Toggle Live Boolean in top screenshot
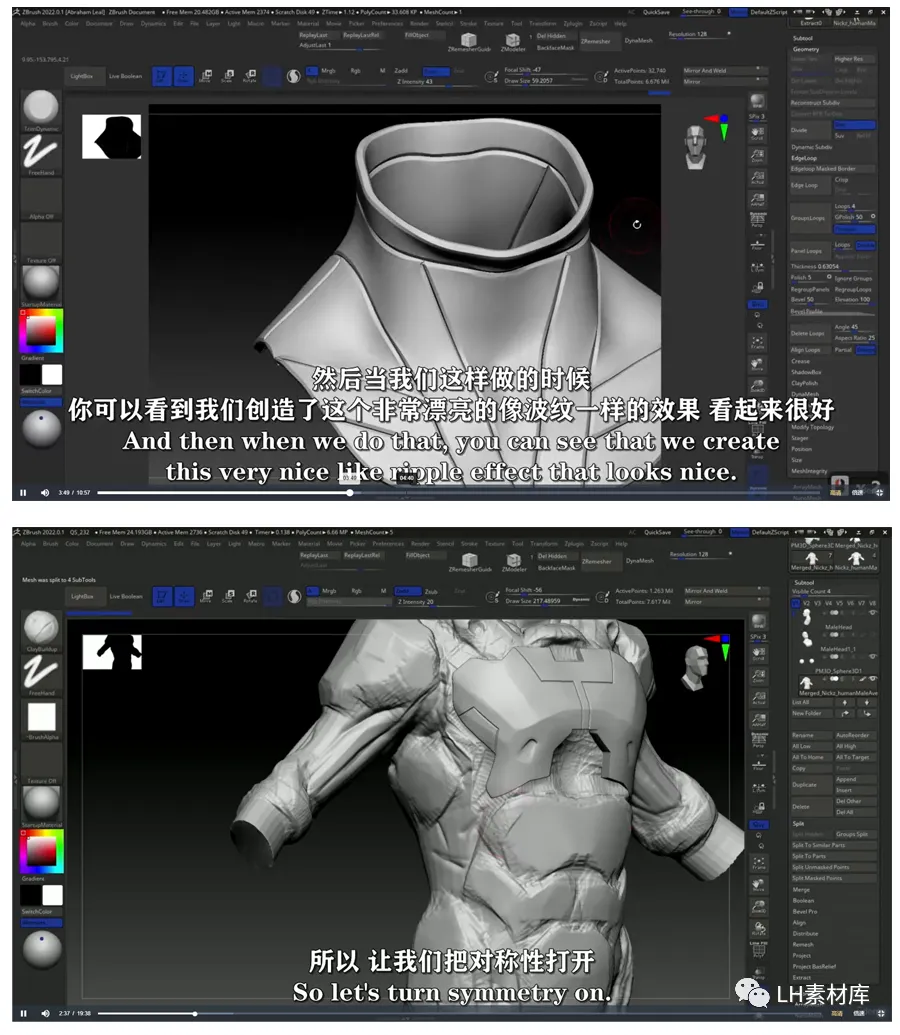 [x=125, y=77]
